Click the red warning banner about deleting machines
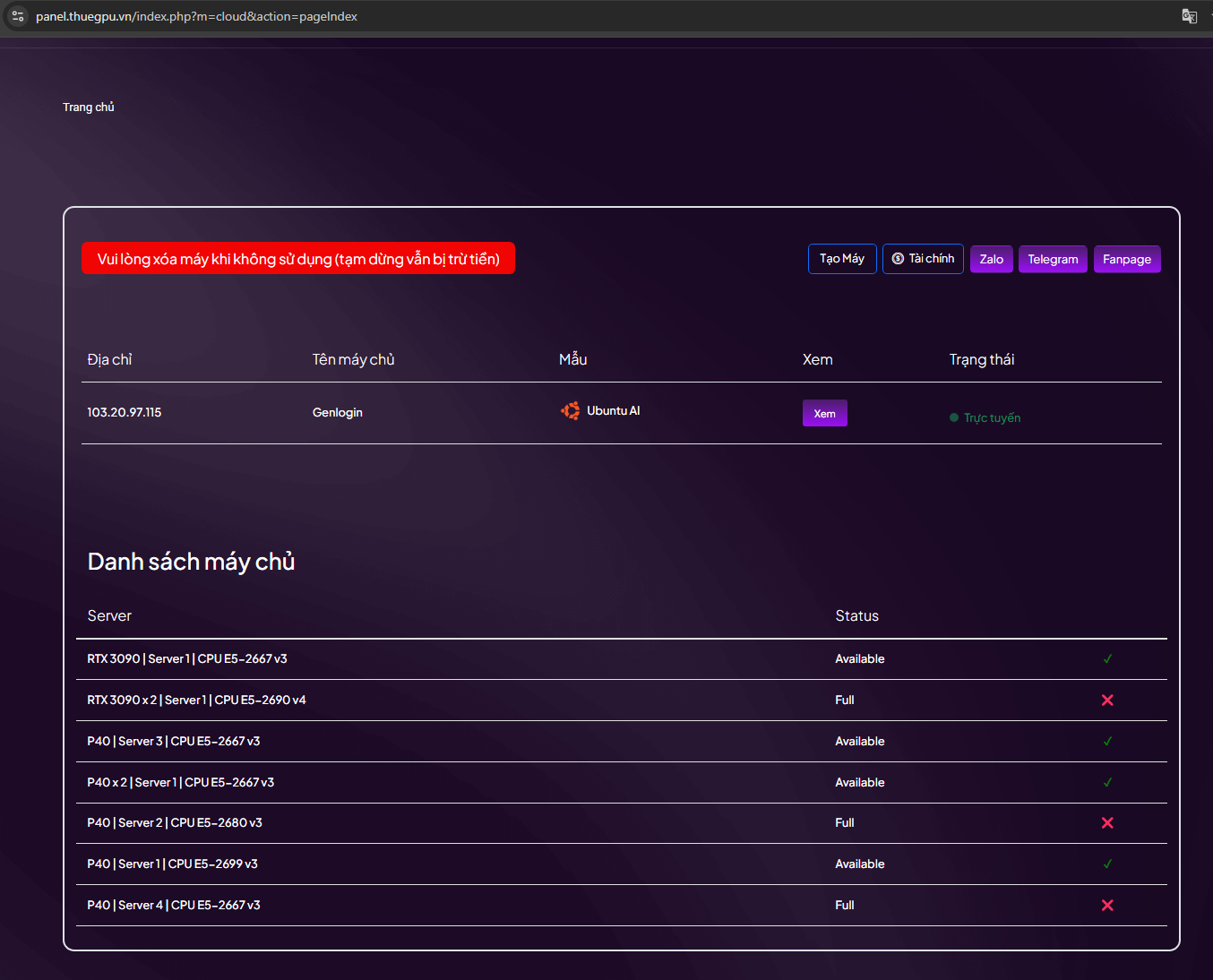This screenshot has width=1213, height=980. point(298,259)
